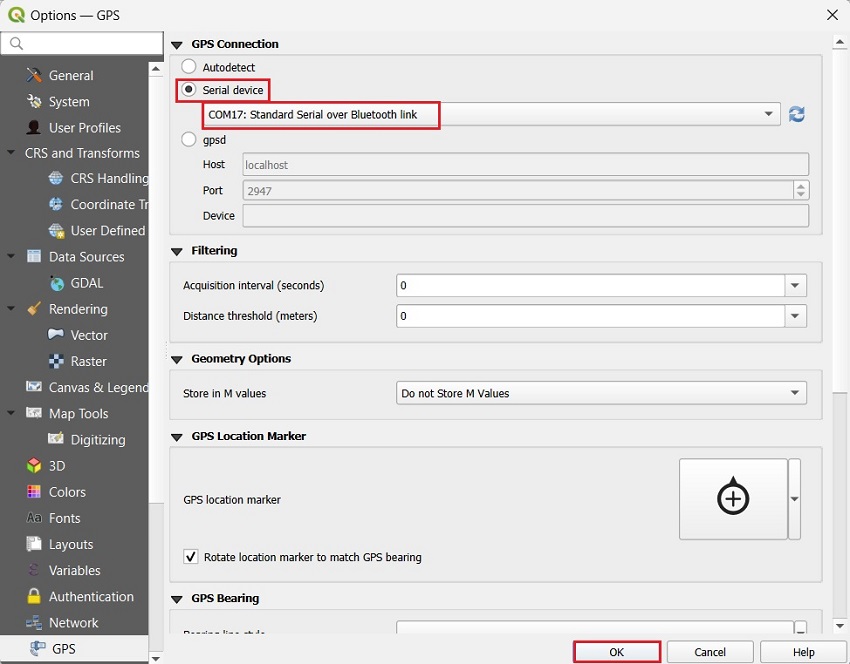Open the Authentication settings padlock icon
The width and height of the screenshot is (850, 664).
point(34,596)
